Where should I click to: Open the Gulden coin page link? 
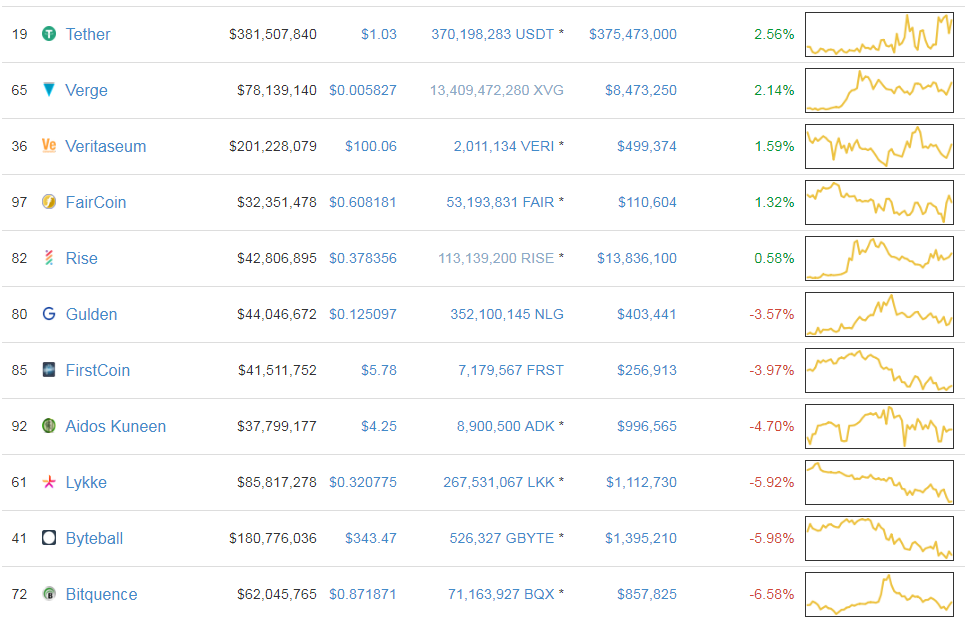pyautogui.click(x=91, y=315)
